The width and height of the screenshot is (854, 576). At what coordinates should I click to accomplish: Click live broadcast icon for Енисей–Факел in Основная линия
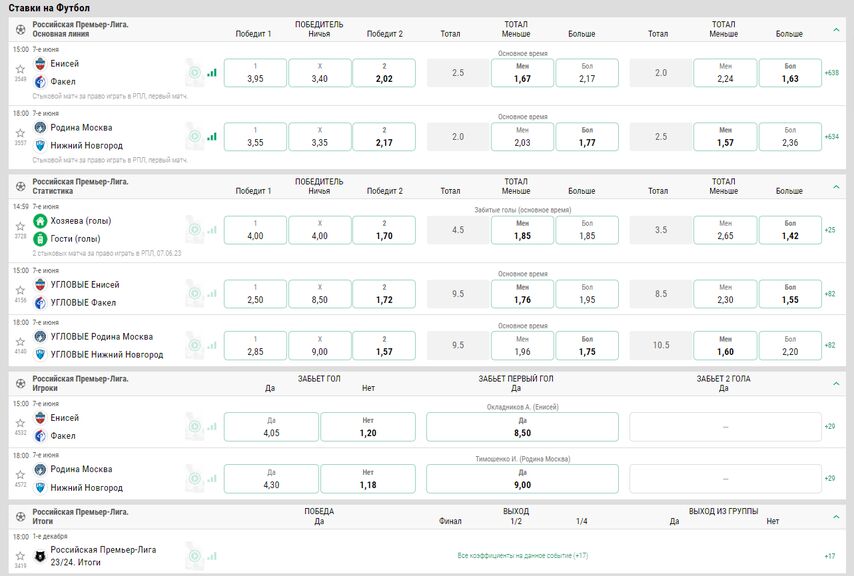tap(194, 72)
